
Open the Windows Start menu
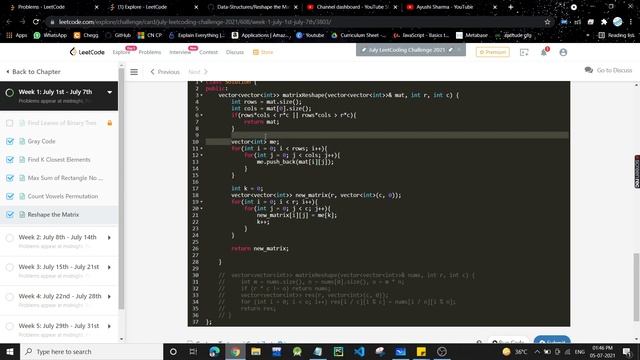pyautogui.click(x=10, y=351)
